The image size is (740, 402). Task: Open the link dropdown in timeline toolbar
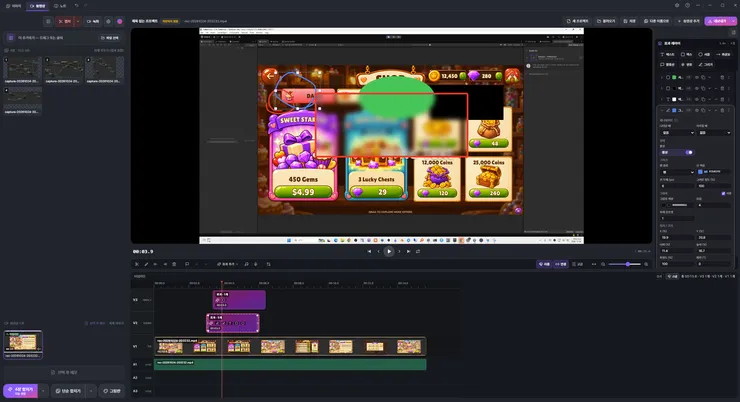pyautogui.click(x=227, y=264)
